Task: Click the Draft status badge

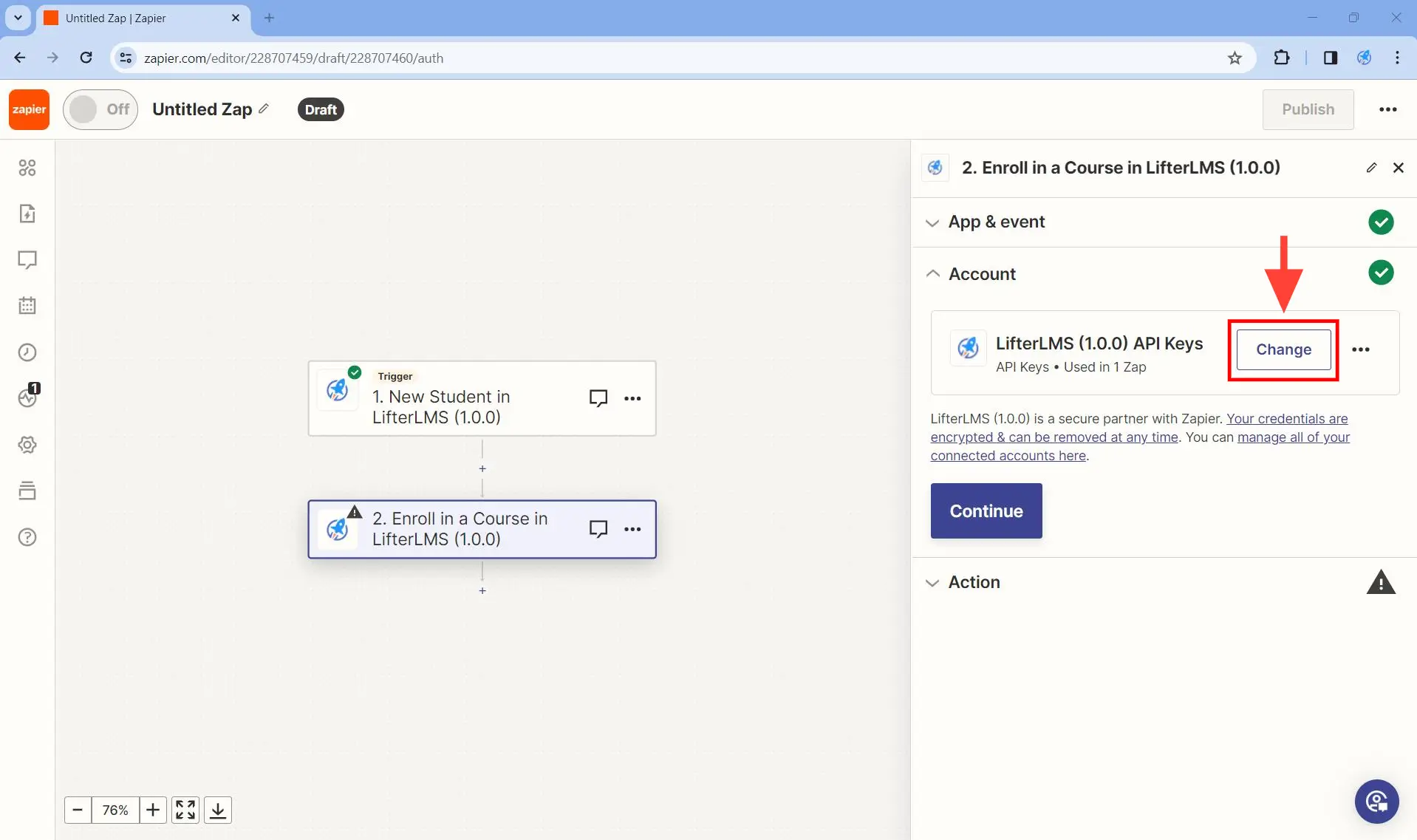Action: click(321, 109)
